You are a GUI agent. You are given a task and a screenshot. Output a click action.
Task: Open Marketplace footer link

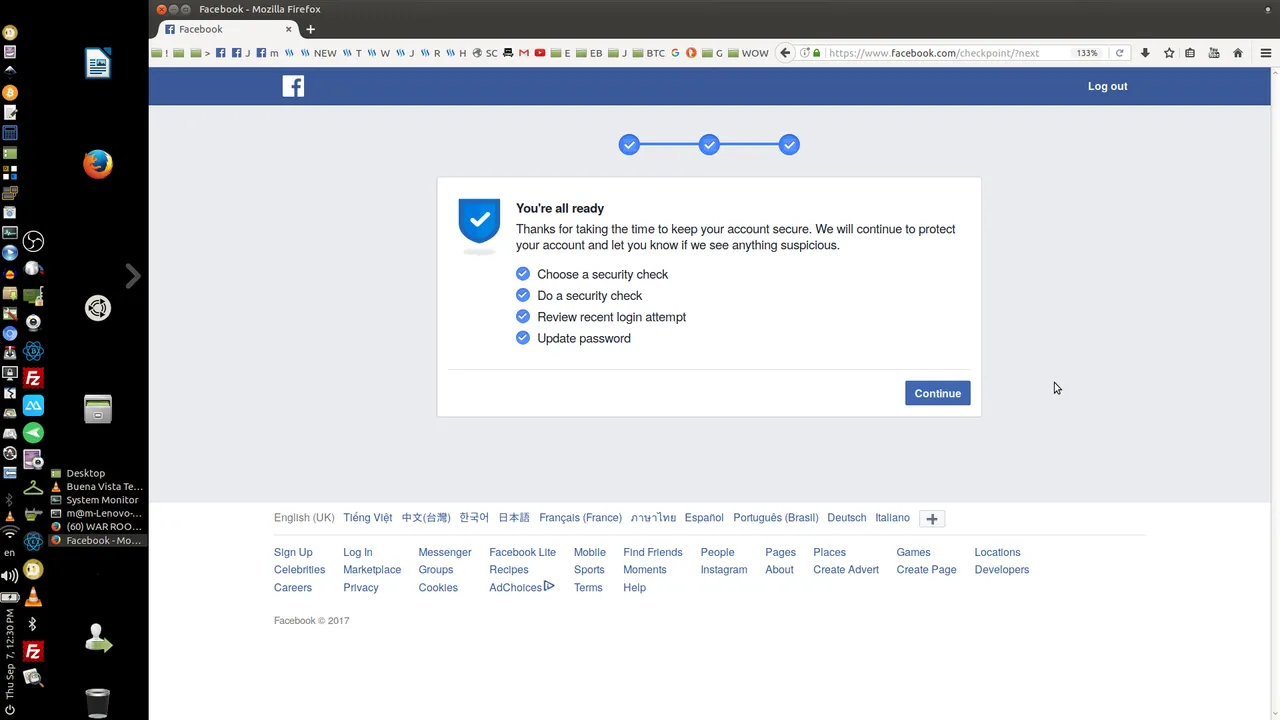point(372,570)
